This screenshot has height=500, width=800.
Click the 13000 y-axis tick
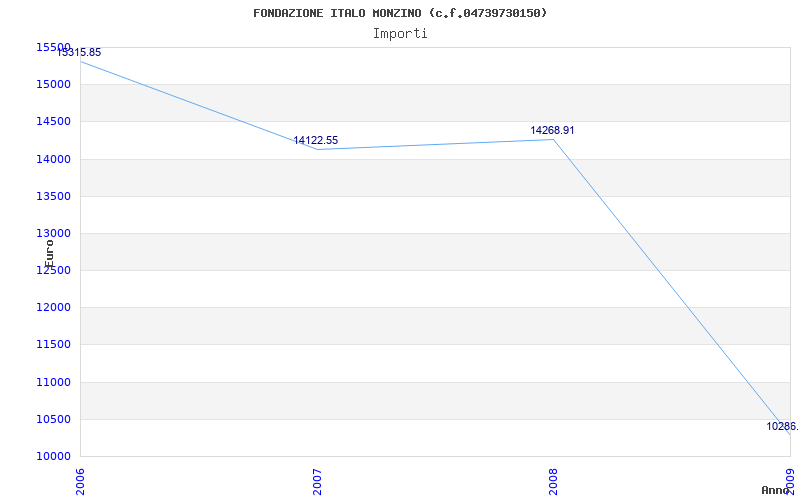click(x=53, y=234)
